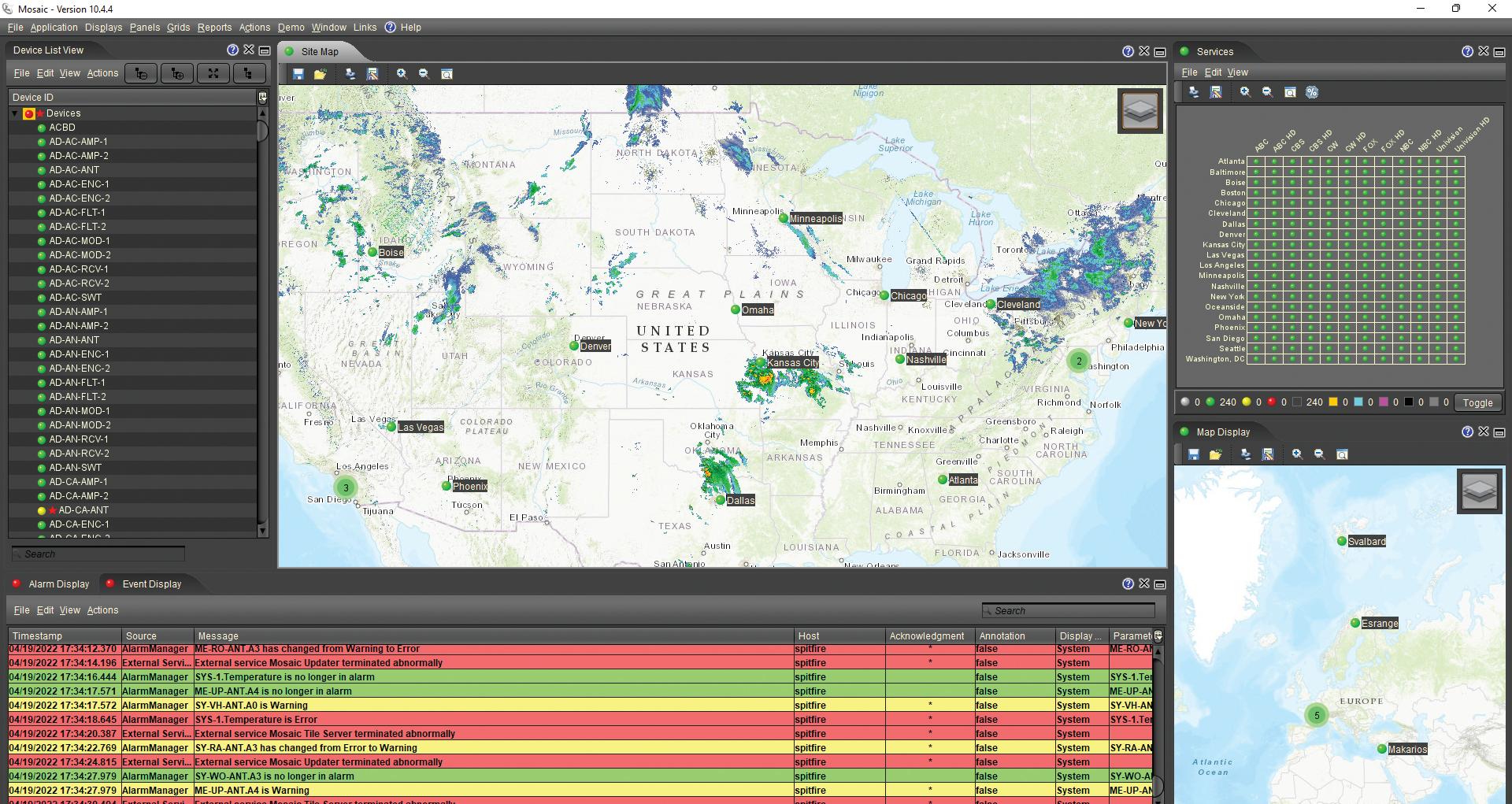Image resolution: width=1512 pixels, height=804 pixels.
Task: Click the collapse tree button in Device List View
Action: [x=141, y=73]
